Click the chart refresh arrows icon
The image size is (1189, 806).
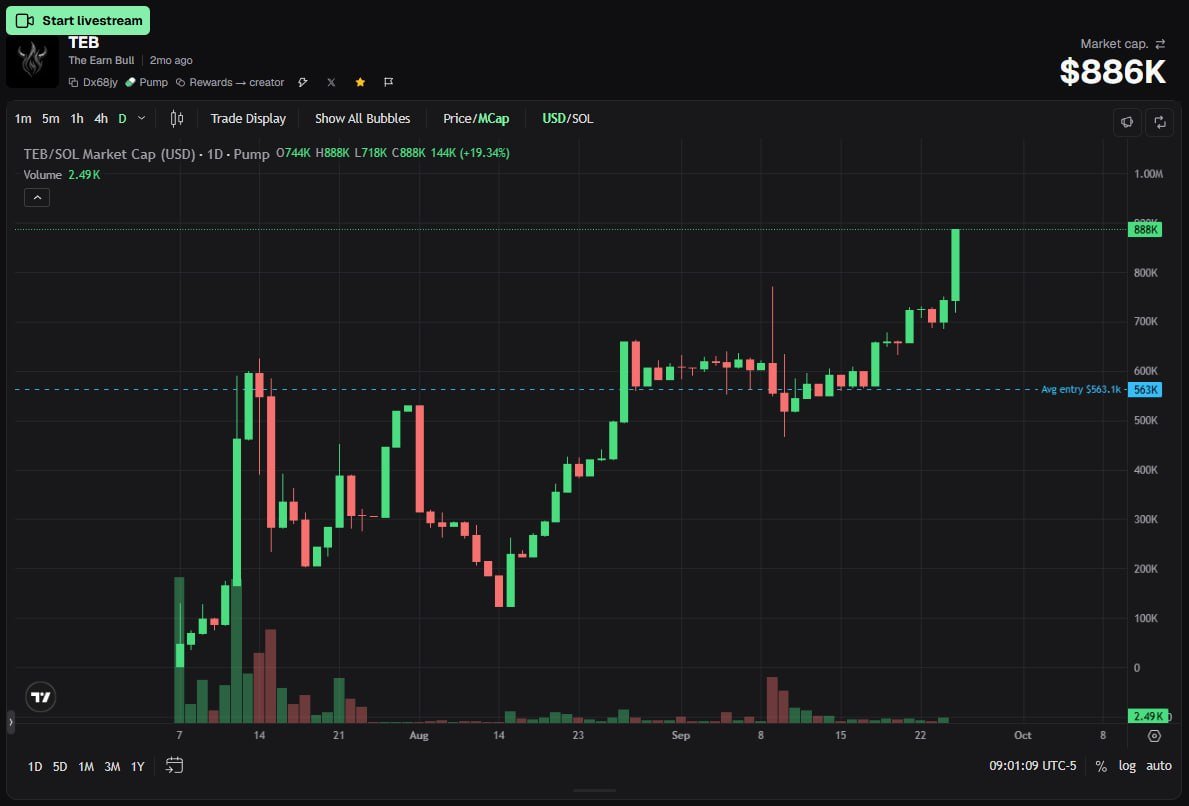[x=1159, y=122]
